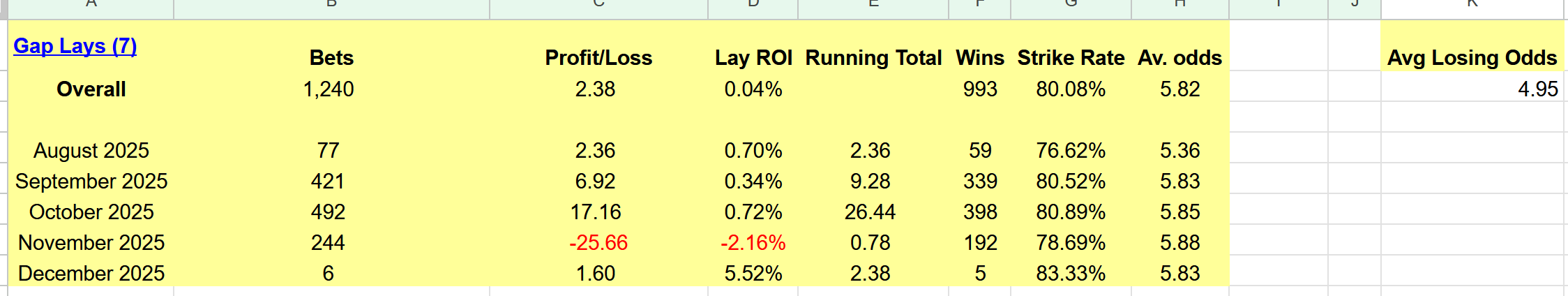Screen dimensions: 1568x296
Task: Select the Running Total heading cell
Action: pyautogui.click(x=873, y=57)
